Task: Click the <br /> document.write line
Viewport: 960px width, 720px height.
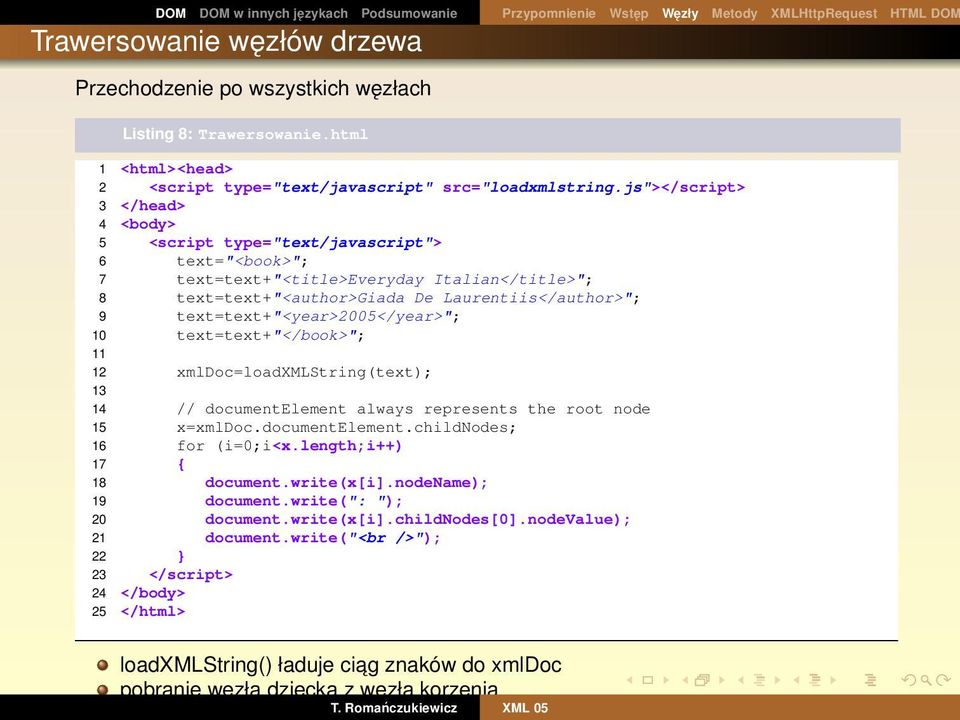Action: (x=323, y=538)
